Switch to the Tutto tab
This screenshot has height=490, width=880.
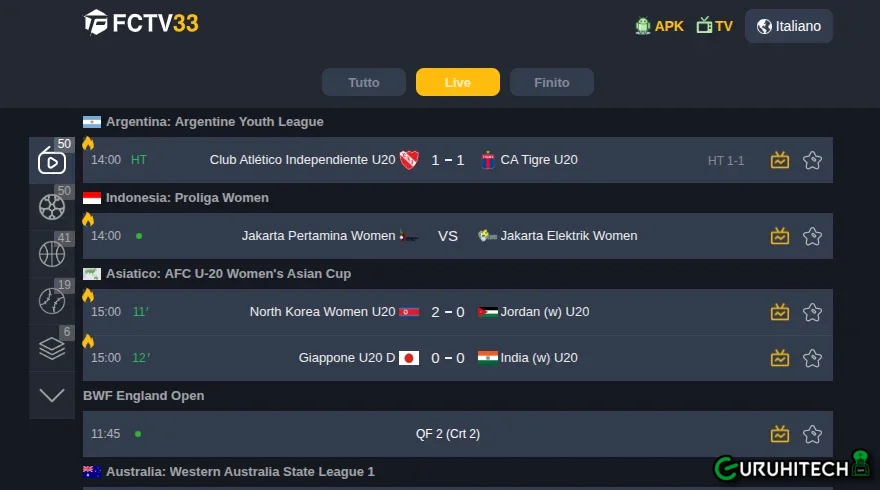pos(364,83)
